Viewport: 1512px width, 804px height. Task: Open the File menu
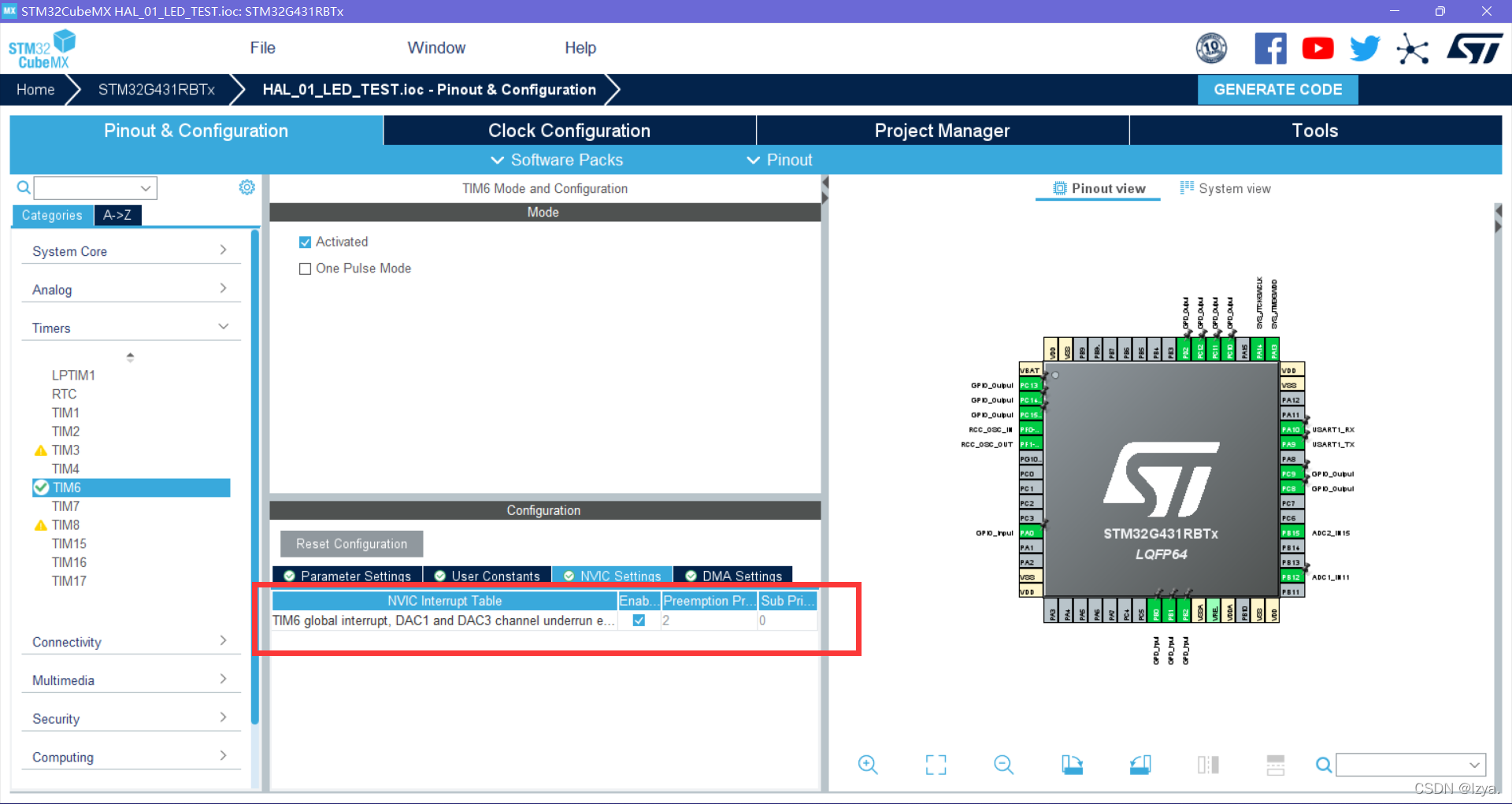point(262,48)
